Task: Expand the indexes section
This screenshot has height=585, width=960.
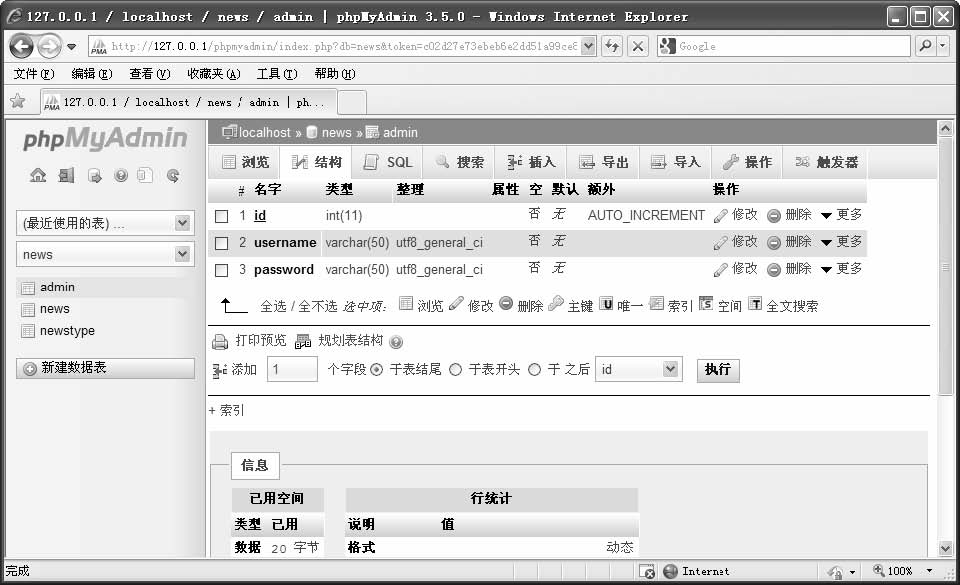Action: [x=227, y=410]
